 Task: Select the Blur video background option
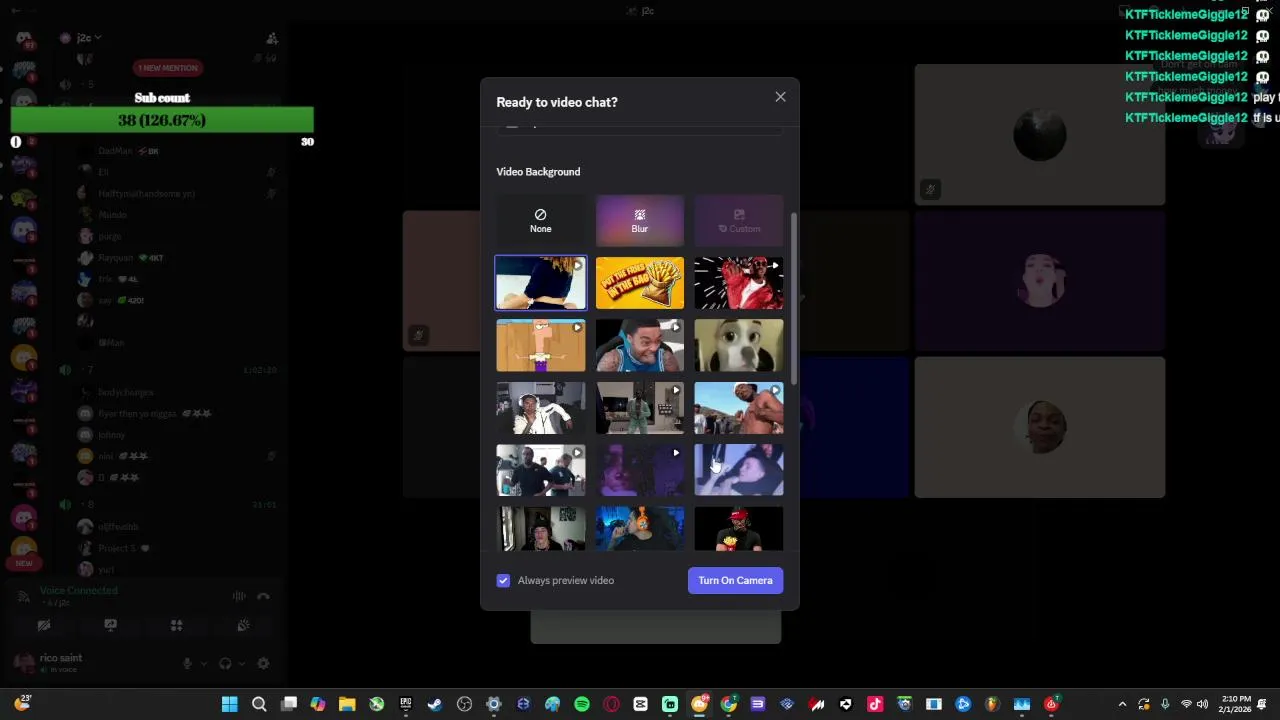[640, 220]
